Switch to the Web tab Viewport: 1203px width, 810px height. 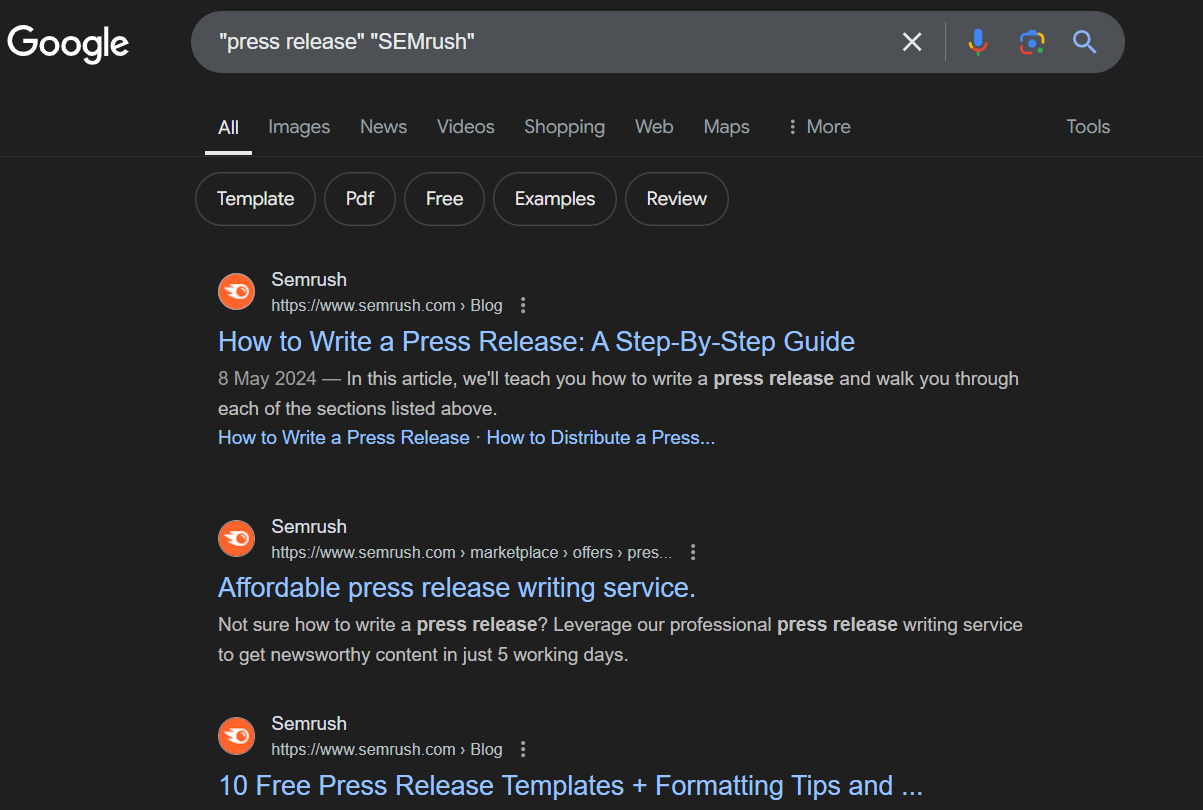click(654, 127)
